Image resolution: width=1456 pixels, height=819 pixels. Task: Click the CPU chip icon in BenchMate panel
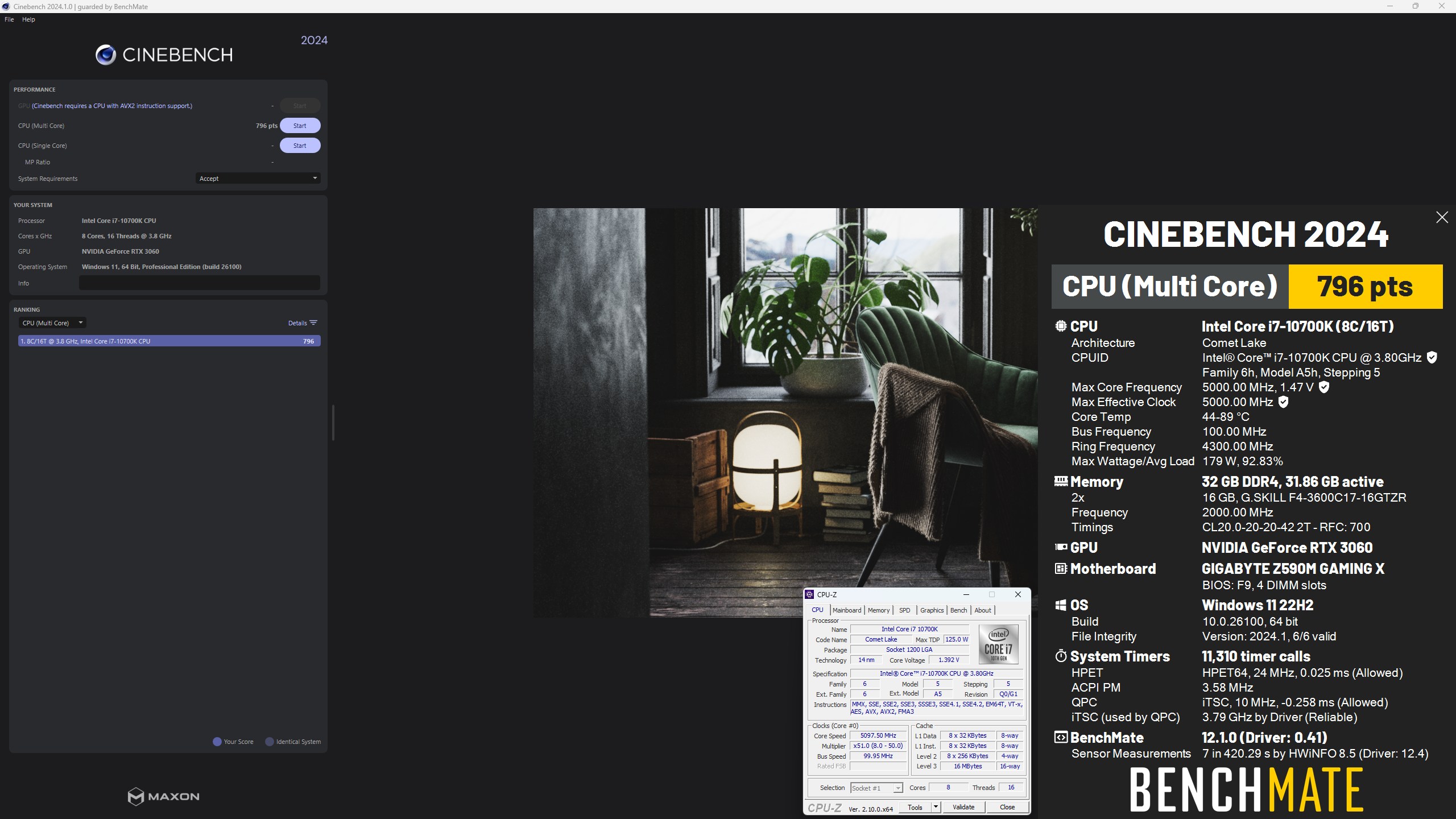coord(1061,326)
